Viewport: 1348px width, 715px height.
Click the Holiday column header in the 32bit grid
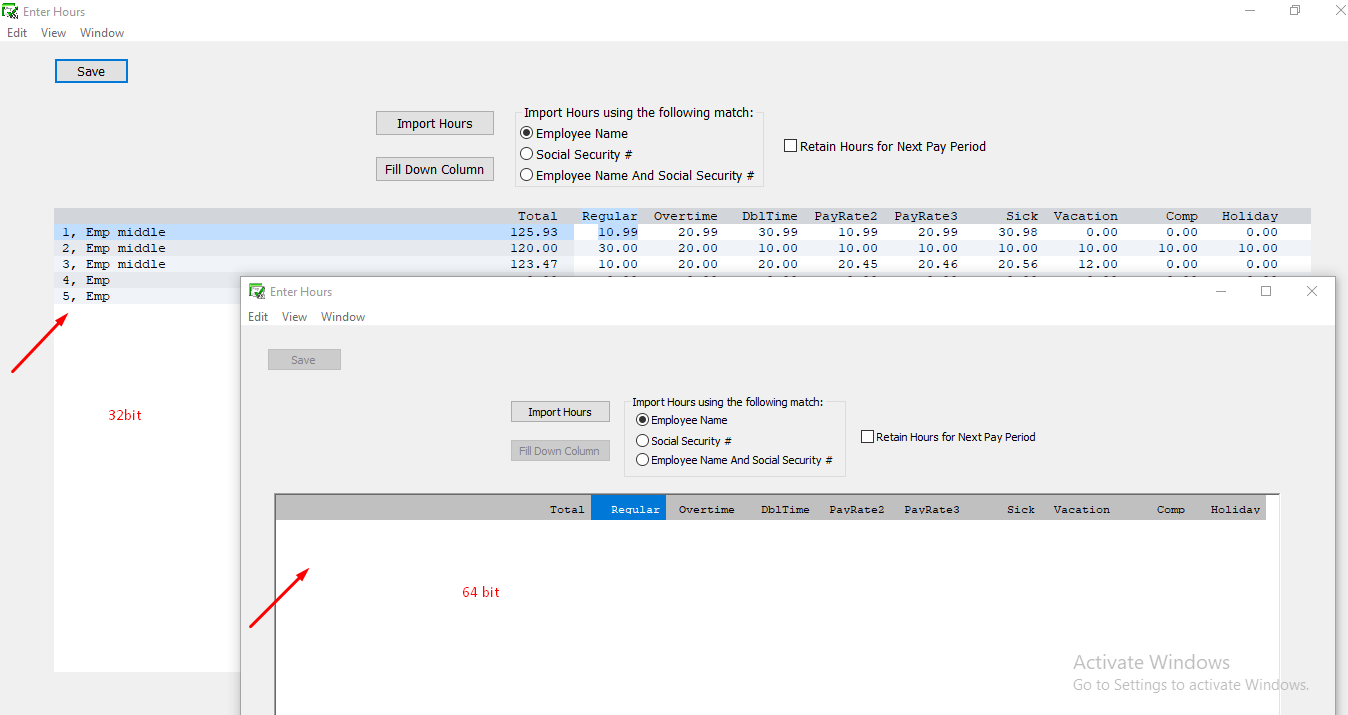tap(1249, 216)
